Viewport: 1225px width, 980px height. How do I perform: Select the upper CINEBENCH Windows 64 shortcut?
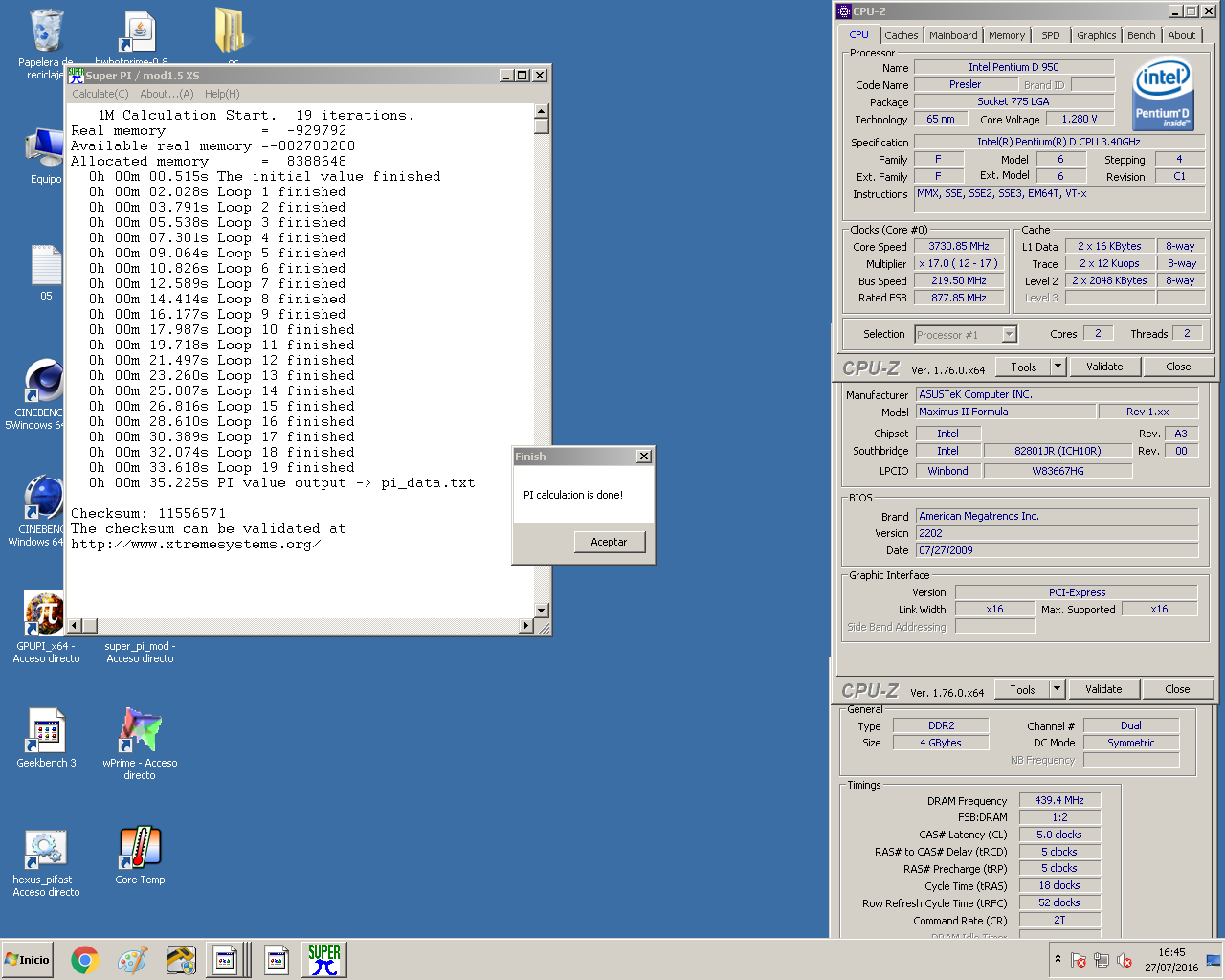coord(45,382)
